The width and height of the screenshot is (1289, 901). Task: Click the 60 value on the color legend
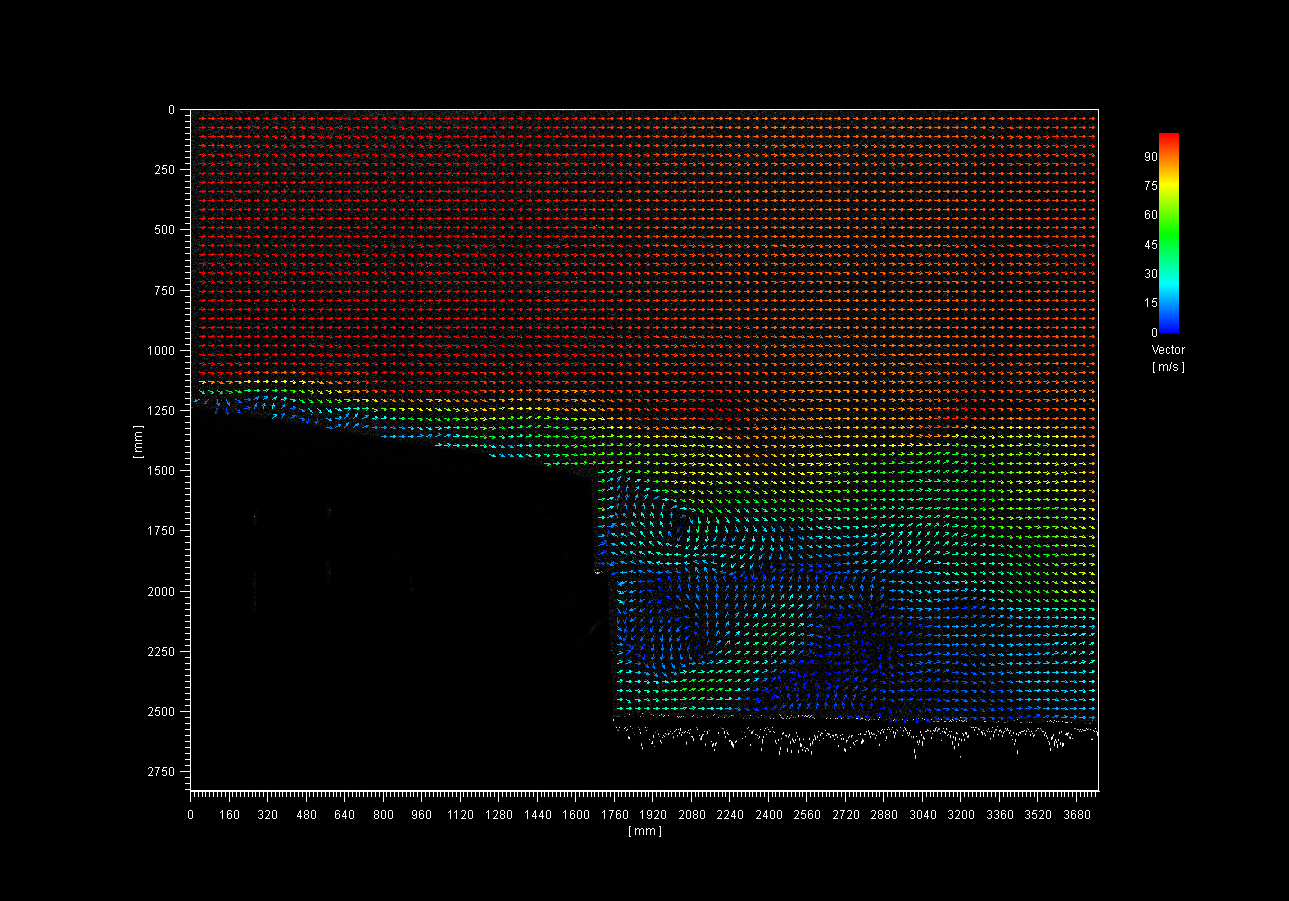(1151, 214)
